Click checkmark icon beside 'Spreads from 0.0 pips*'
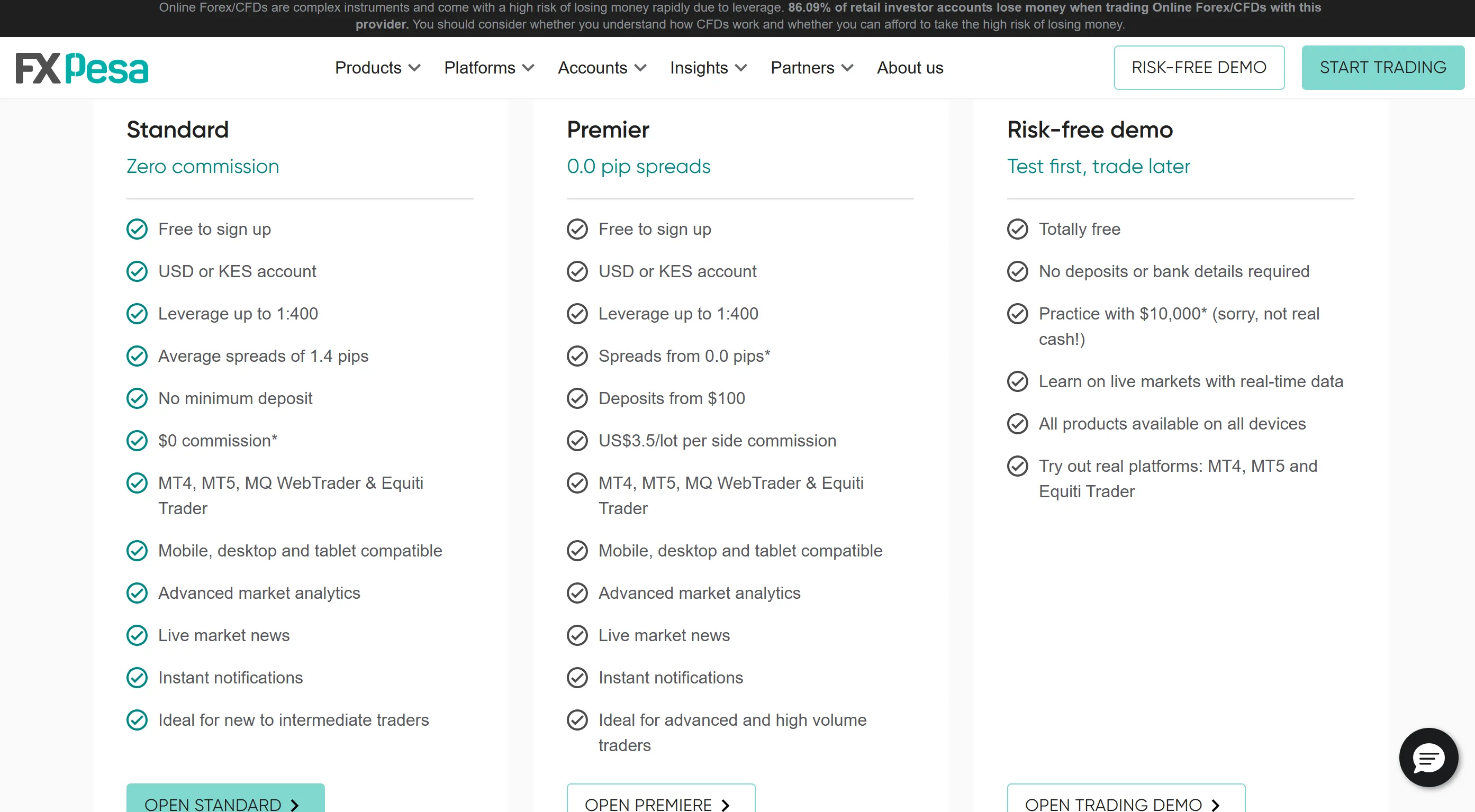Viewport: 1475px width, 812px height. (577, 356)
